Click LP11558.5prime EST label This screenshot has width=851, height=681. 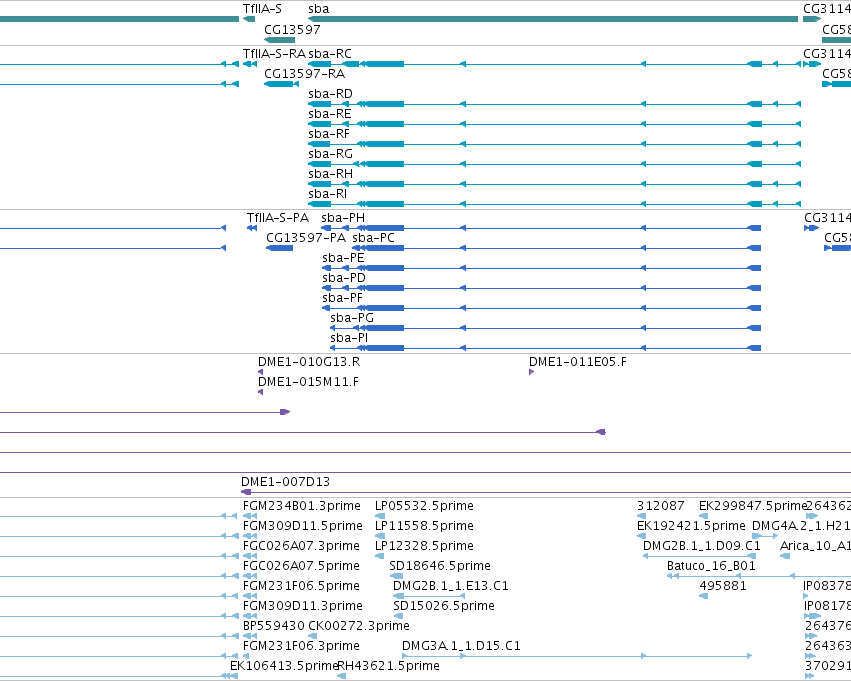424,526
